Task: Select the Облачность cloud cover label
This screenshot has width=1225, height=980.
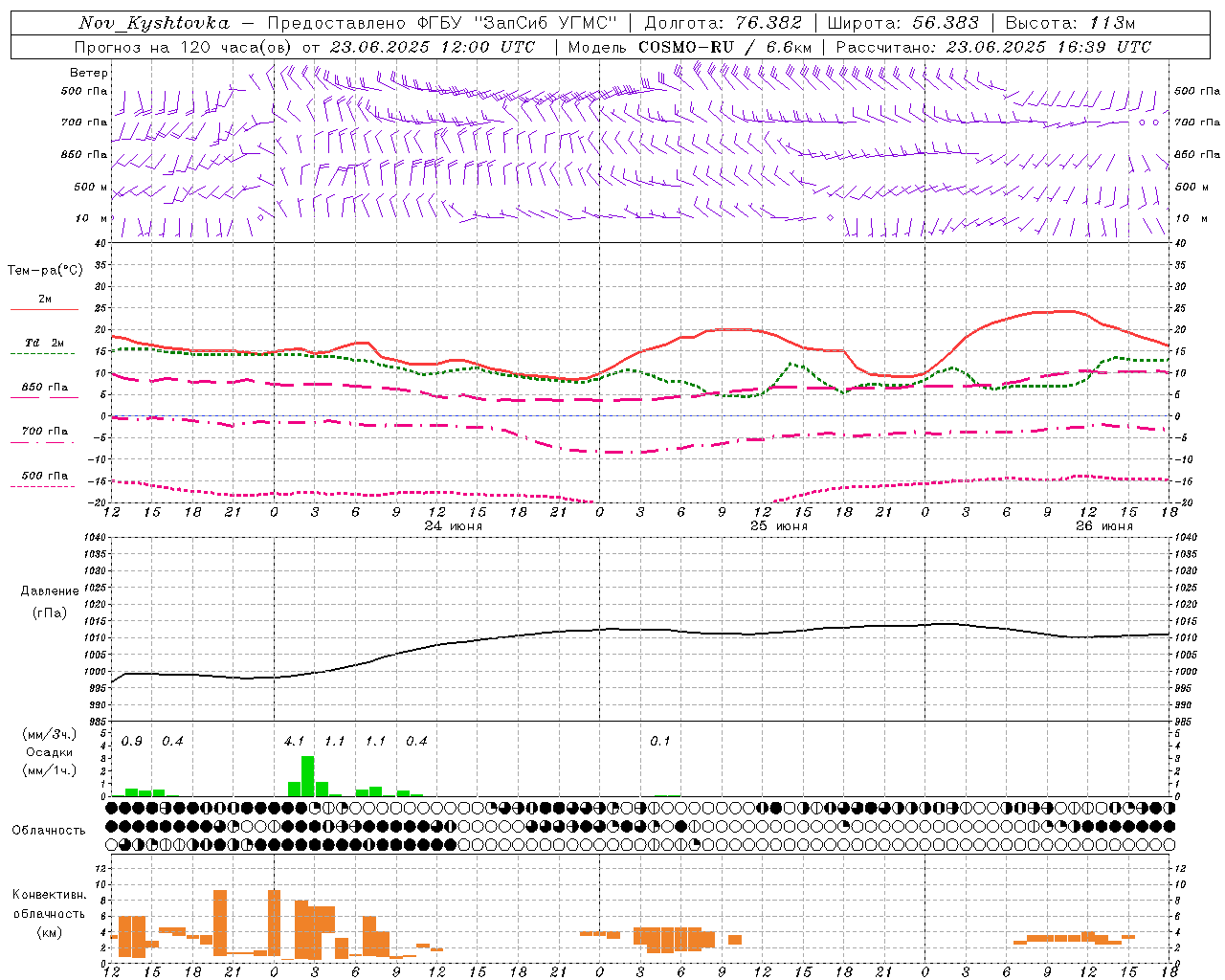Action: tap(49, 830)
